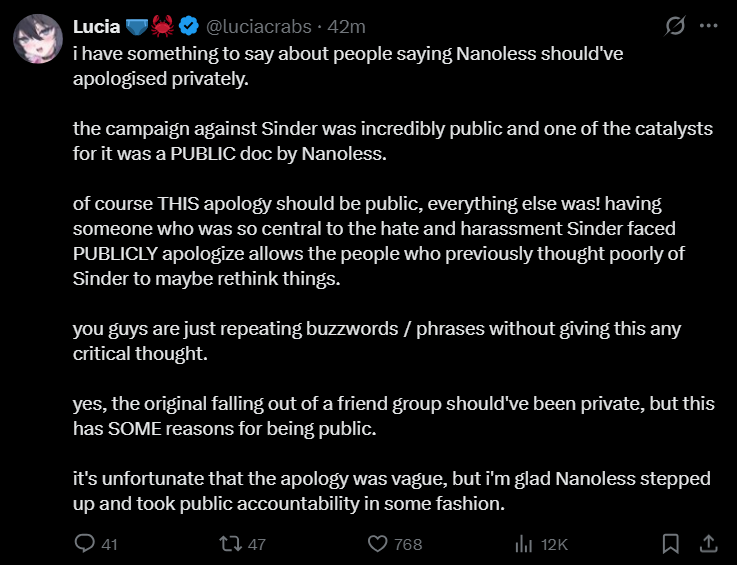Click the tweet's opening paragraph about Nanoless
Screen dimensions: 737x565
(348, 66)
